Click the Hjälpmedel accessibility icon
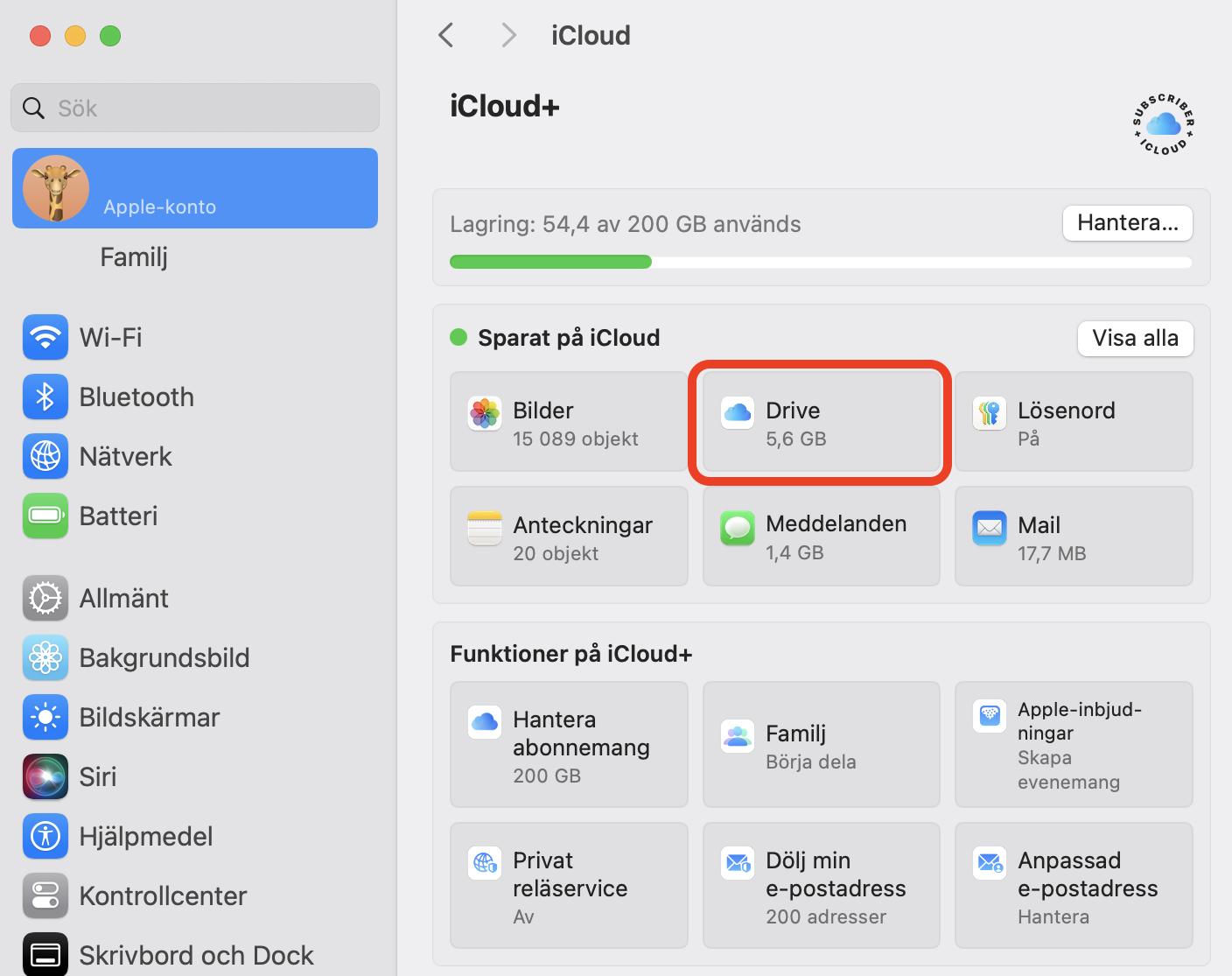The width and height of the screenshot is (1232, 976). [x=45, y=836]
